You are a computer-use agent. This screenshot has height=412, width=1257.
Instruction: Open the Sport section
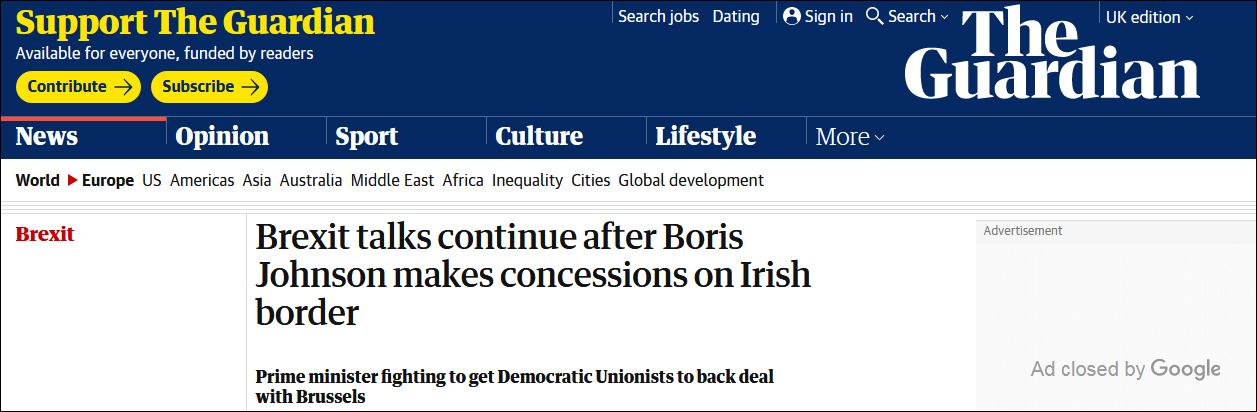coord(367,136)
